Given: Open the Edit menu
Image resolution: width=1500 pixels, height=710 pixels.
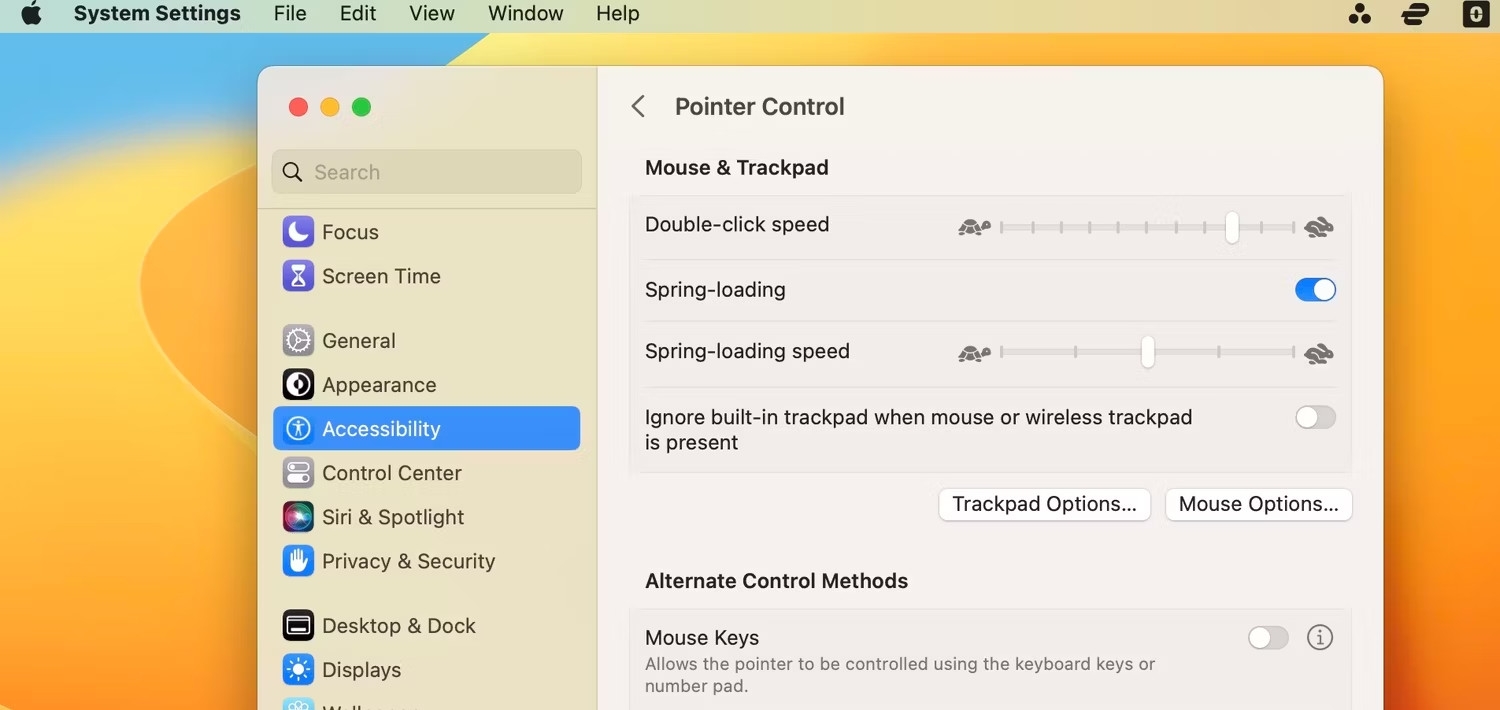Looking at the screenshot, I should point(358,14).
